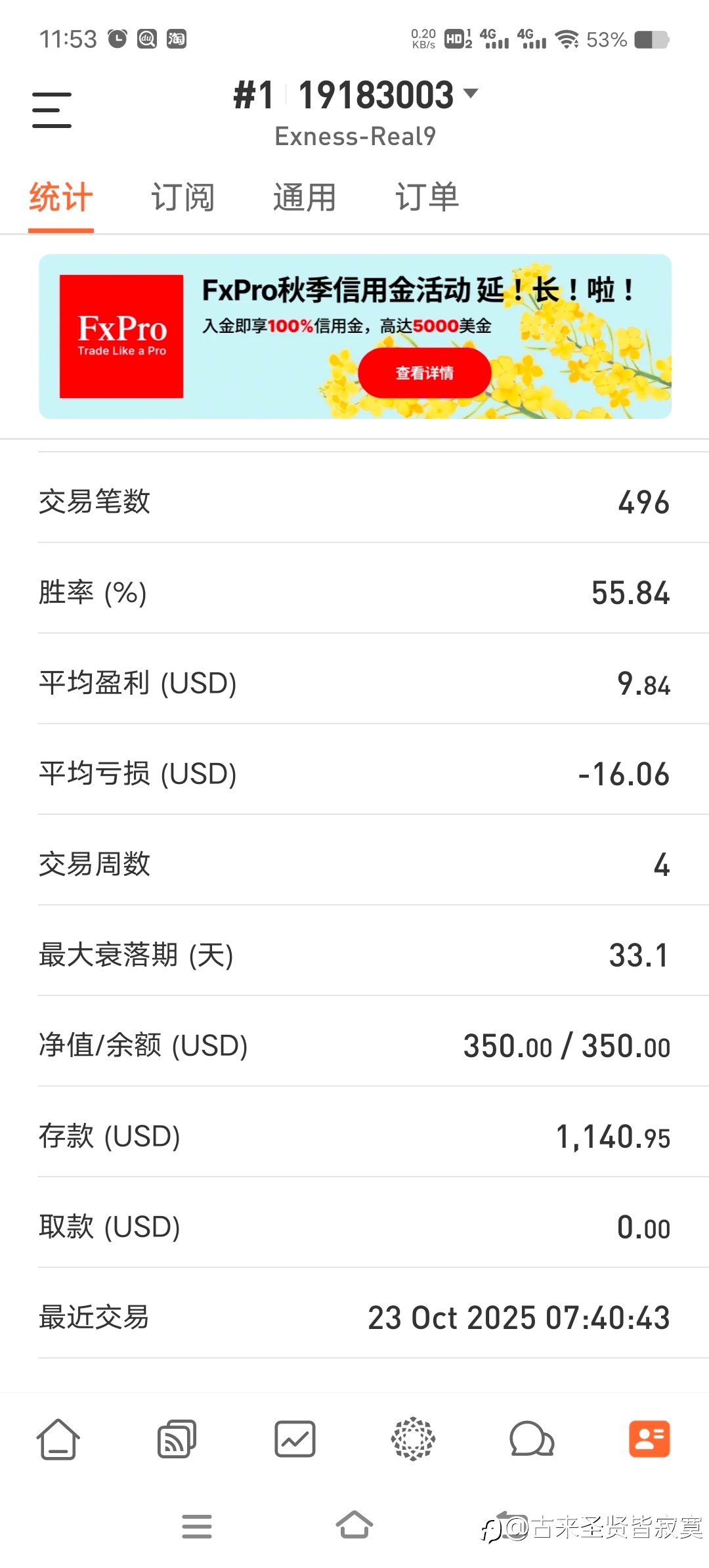Screen dimensions: 709x1568
Task: Open the signal subscriptions cast icon
Action: pyautogui.click(x=177, y=1439)
